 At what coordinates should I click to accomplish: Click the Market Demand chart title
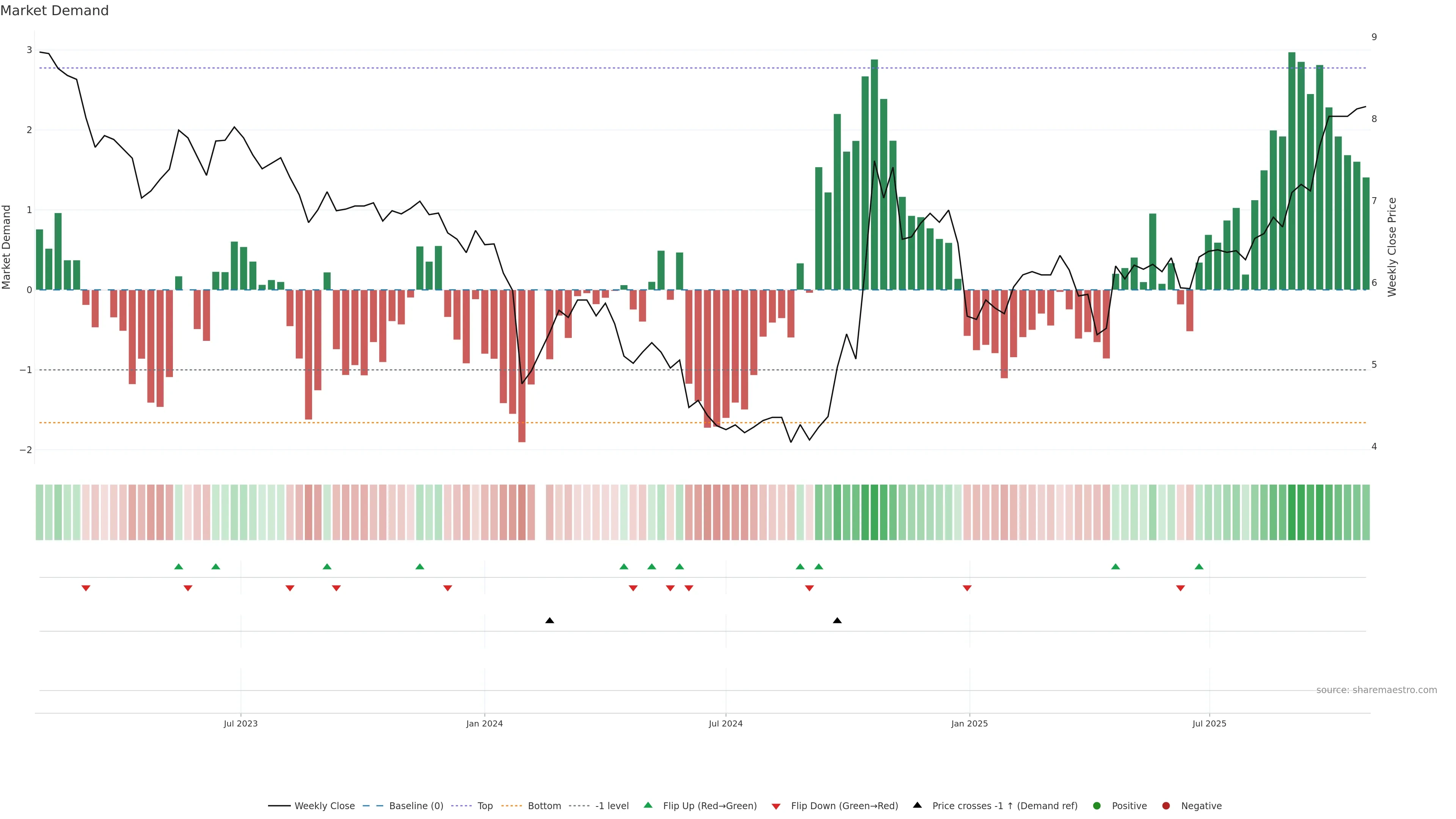(x=54, y=11)
